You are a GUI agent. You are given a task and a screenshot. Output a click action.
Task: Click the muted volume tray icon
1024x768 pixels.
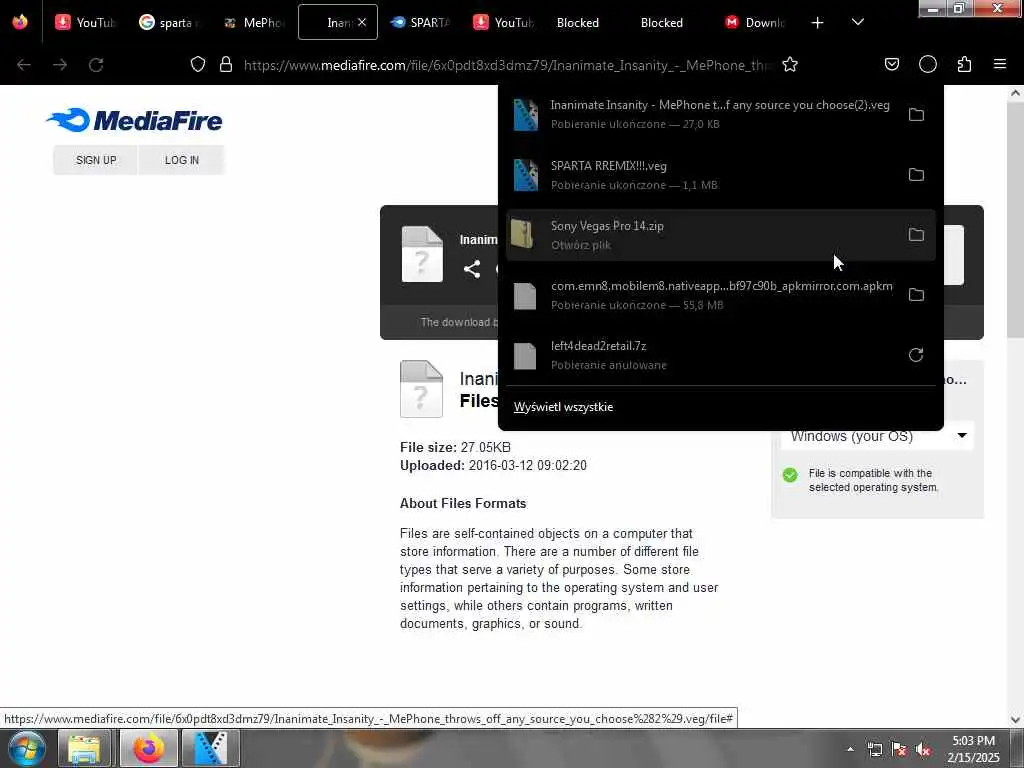click(923, 750)
